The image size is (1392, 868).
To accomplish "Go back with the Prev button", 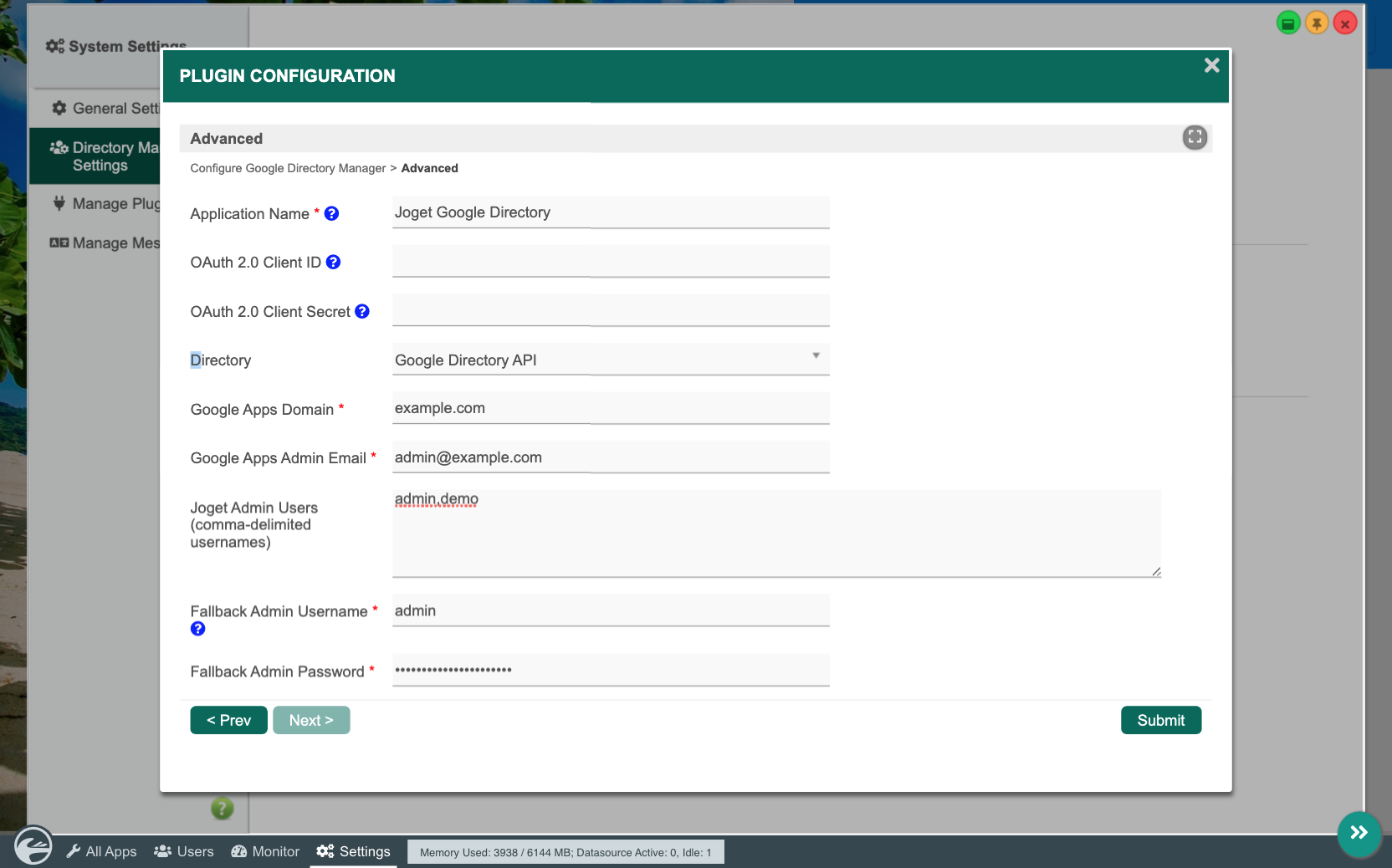I will 229,720.
